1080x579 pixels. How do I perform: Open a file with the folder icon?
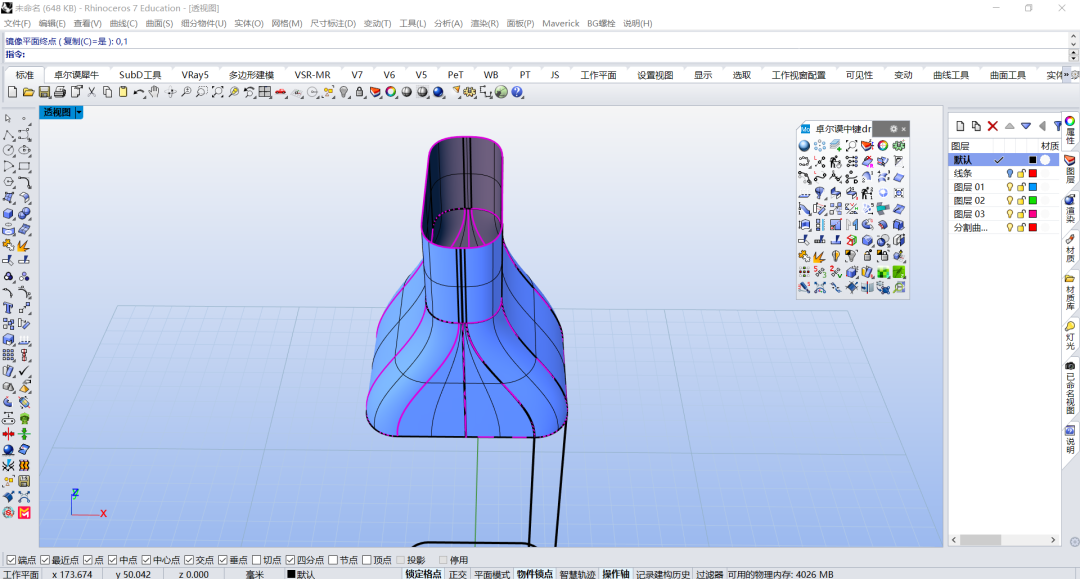(x=28, y=92)
